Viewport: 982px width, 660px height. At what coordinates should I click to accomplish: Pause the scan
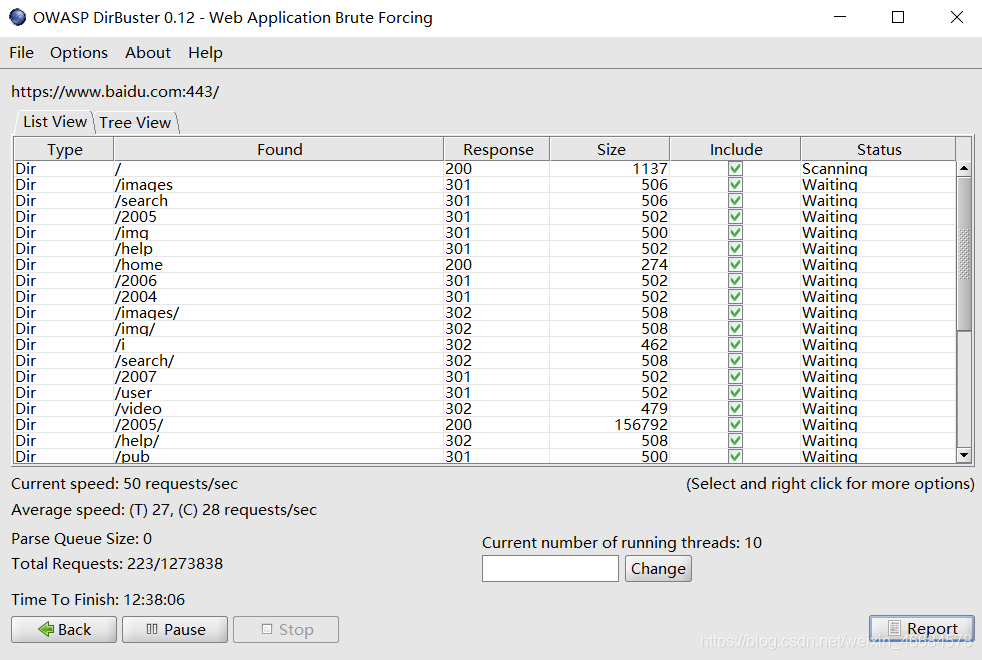175,629
